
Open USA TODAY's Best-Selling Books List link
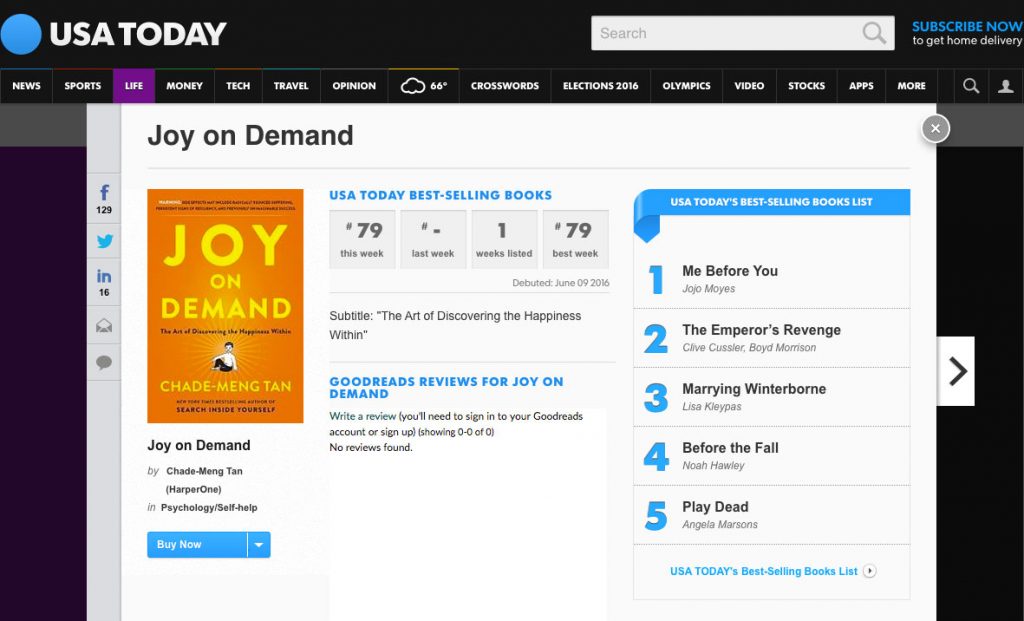[763, 571]
